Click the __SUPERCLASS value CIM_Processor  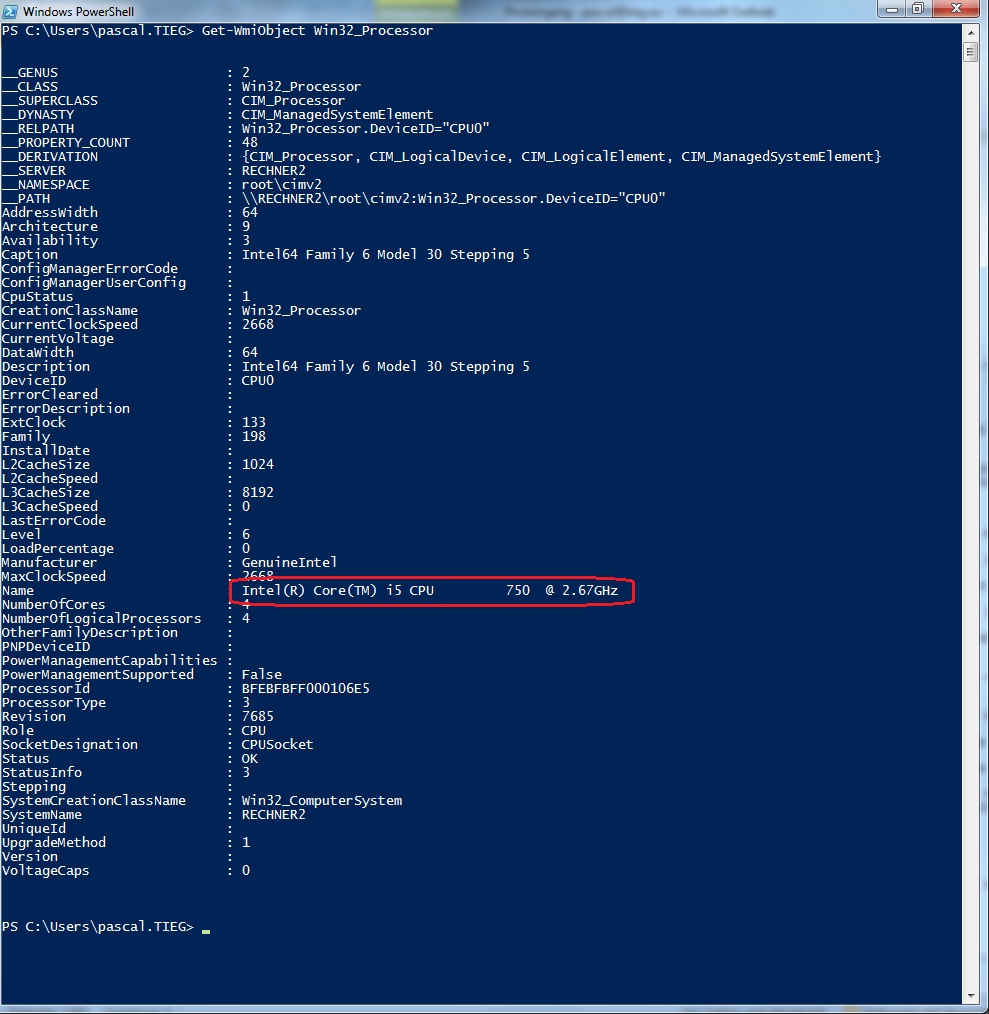(x=293, y=101)
